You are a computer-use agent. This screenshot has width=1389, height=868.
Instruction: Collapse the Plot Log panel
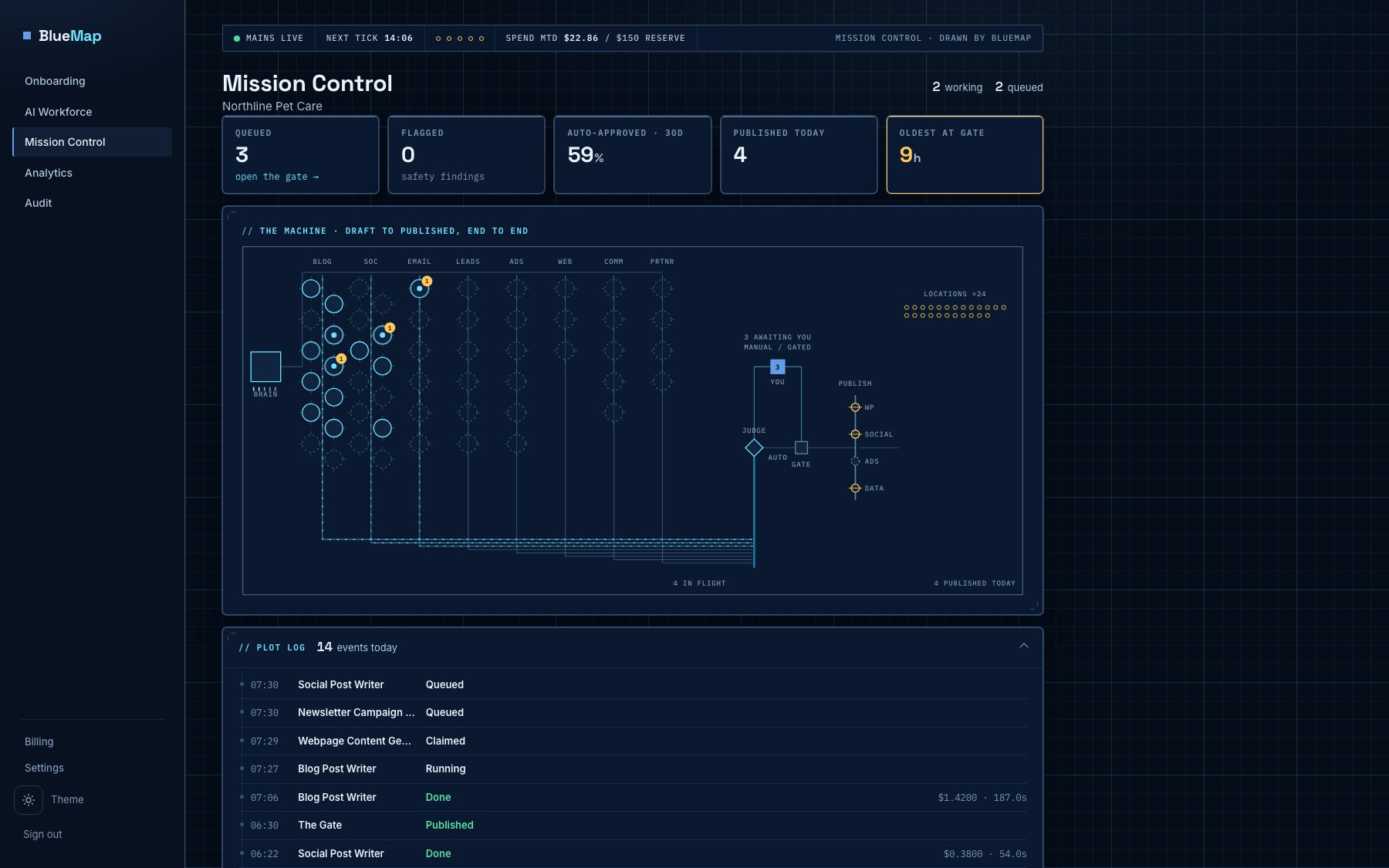[1024, 646]
